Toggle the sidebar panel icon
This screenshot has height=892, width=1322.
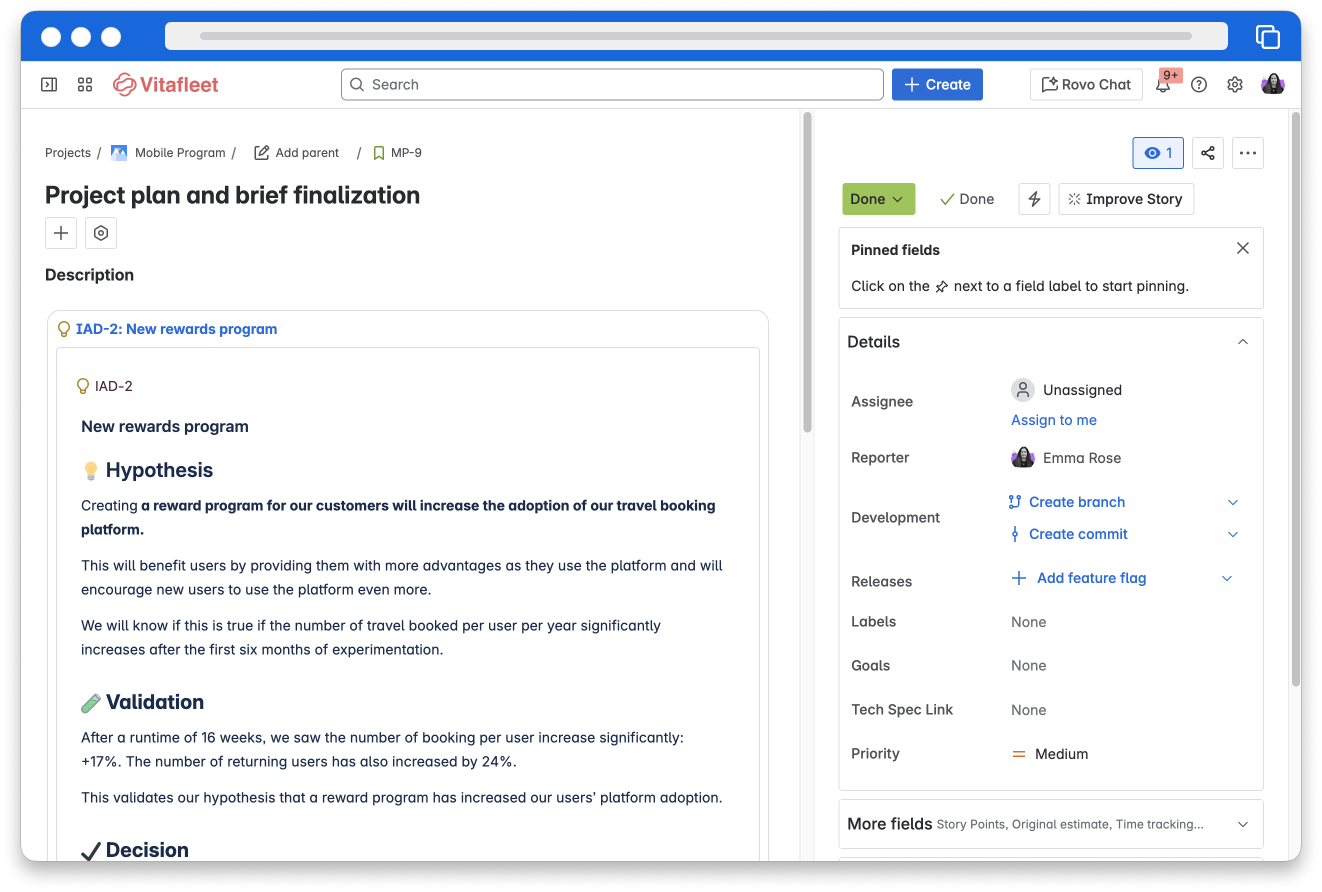[x=49, y=85]
